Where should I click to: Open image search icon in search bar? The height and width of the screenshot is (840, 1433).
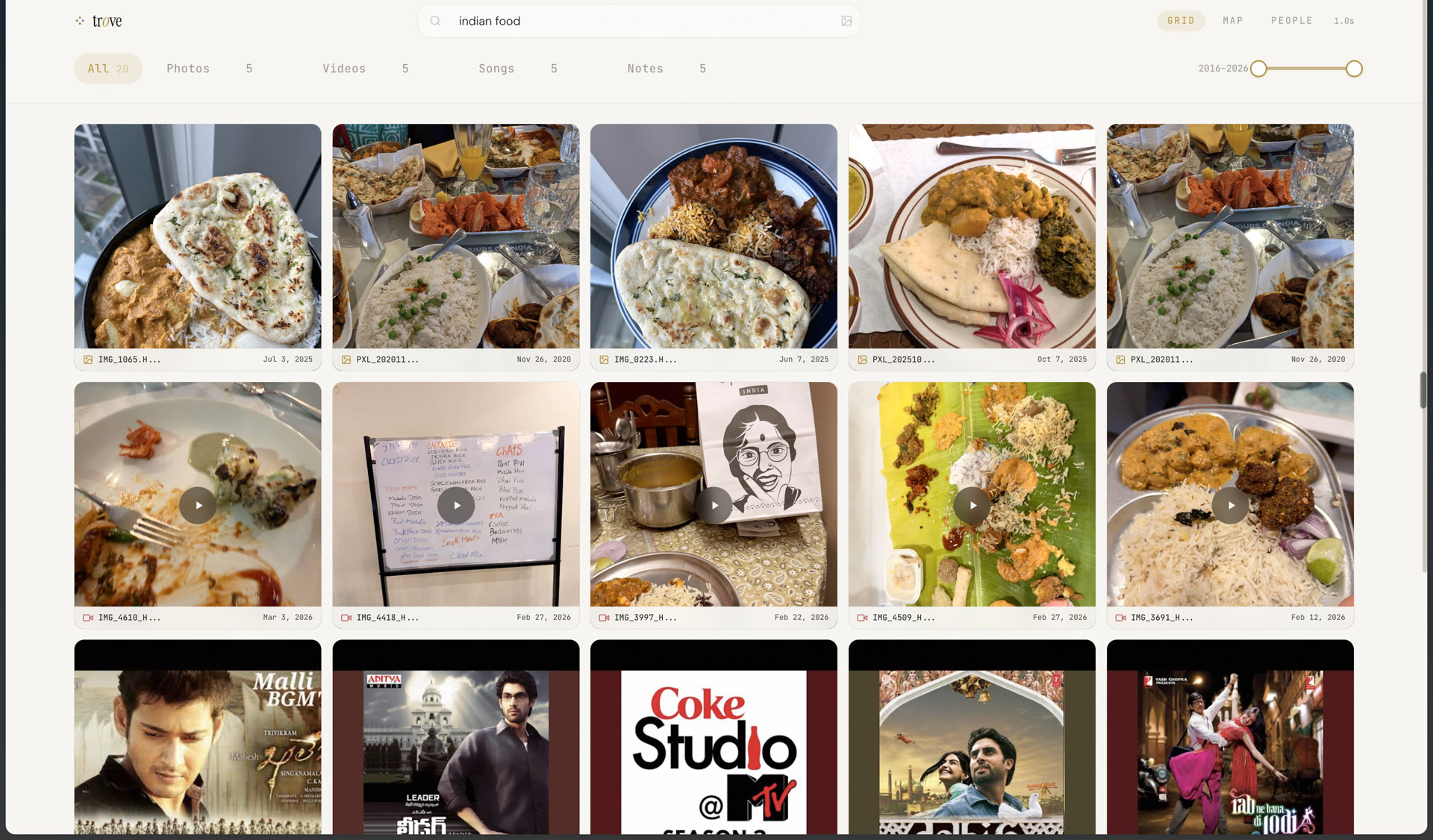click(x=846, y=21)
